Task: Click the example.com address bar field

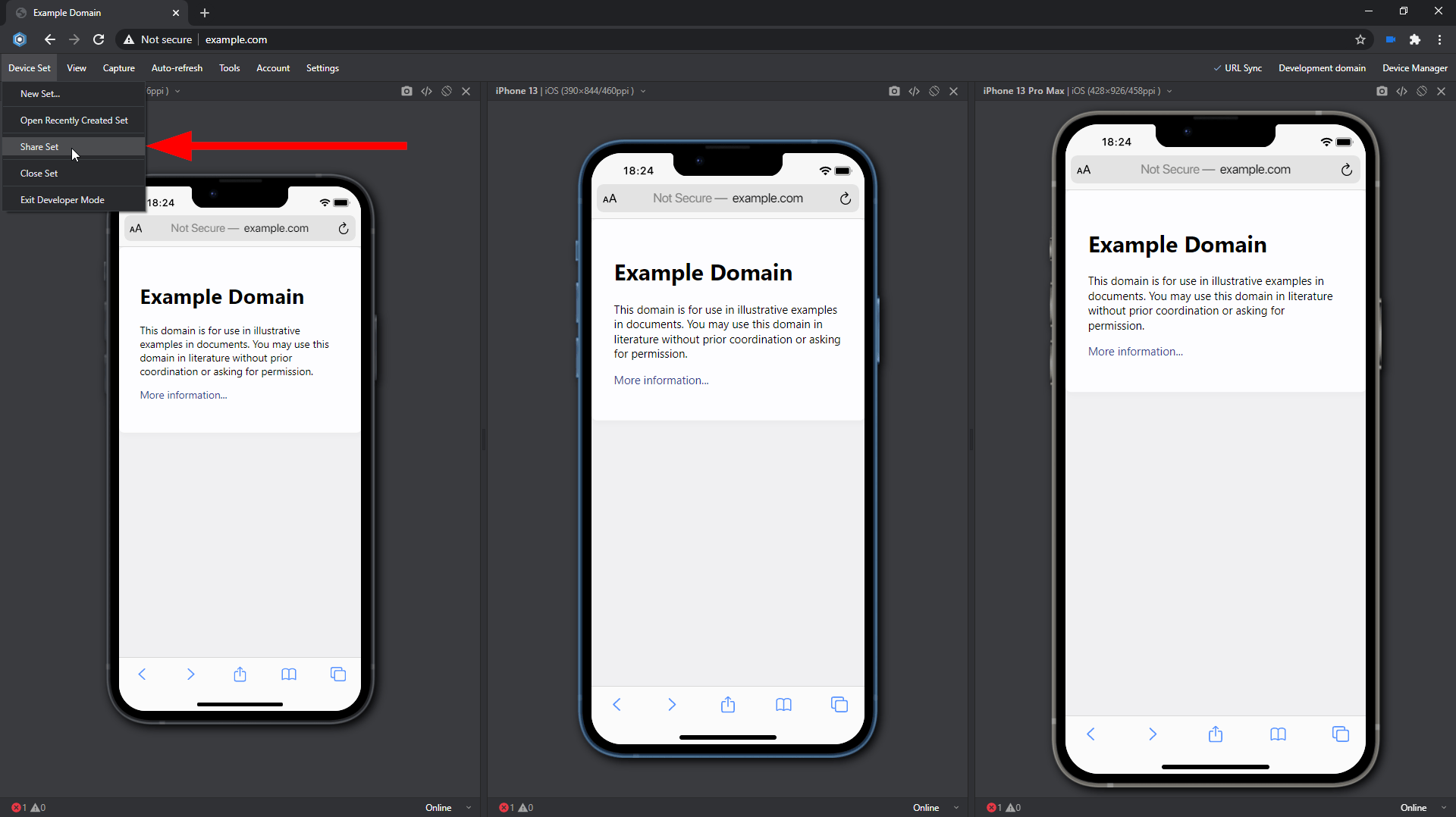Action: click(x=236, y=39)
